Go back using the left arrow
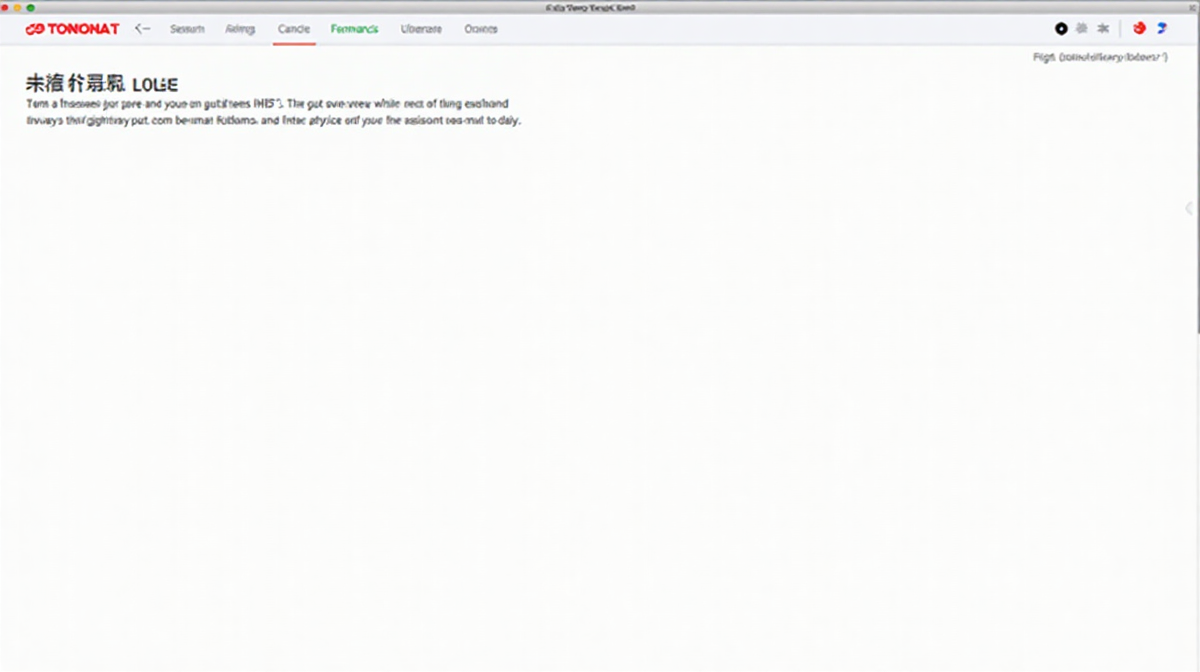This screenshot has width=1200, height=672. coord(142,29)
